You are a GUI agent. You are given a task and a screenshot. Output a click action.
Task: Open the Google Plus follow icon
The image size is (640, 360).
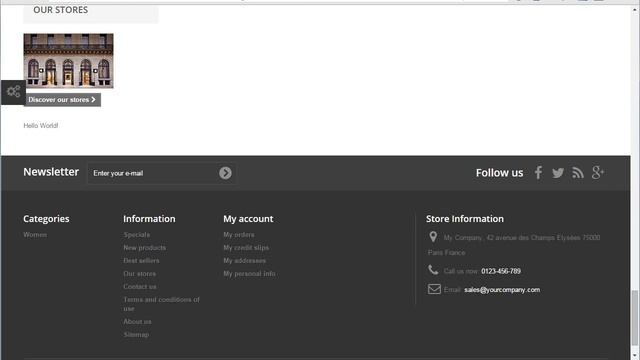click(598, 173)
